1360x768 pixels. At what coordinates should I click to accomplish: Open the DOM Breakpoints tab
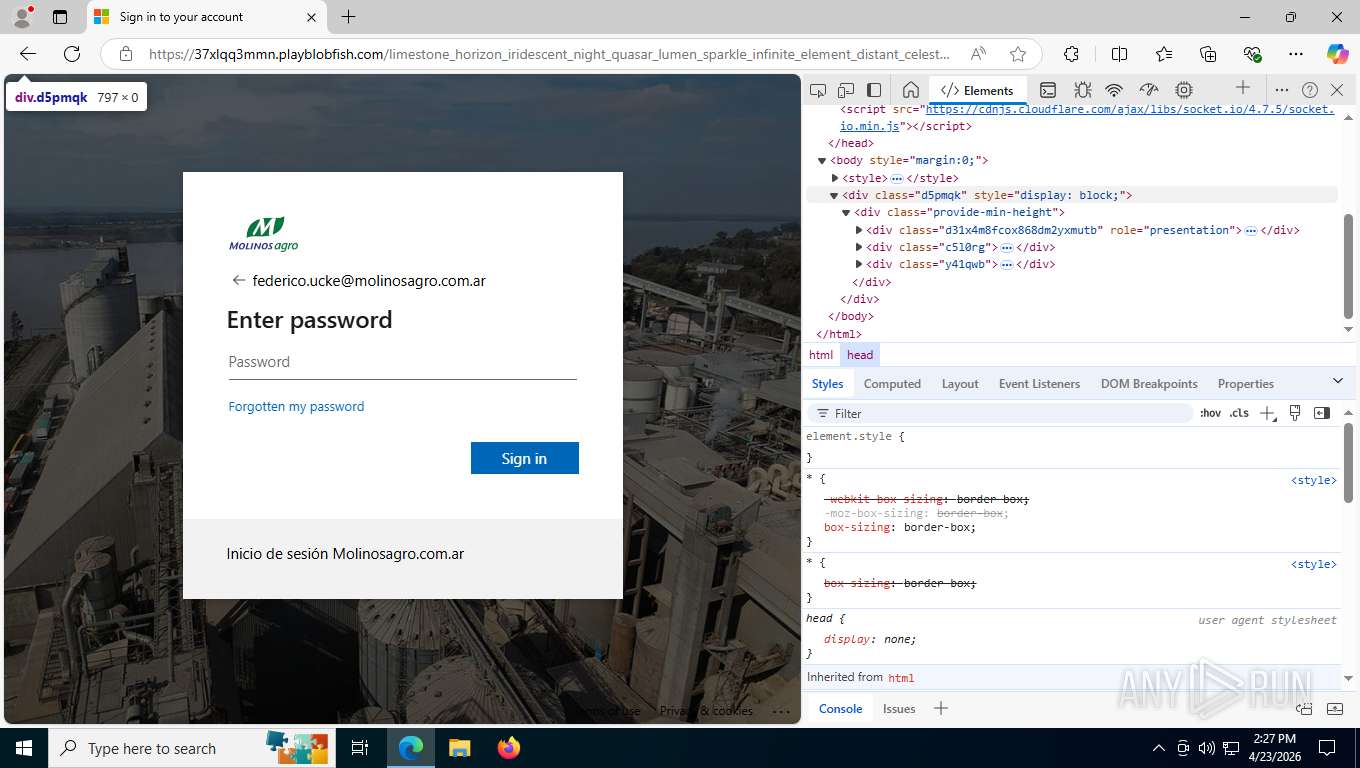click(x=1149, y=384)
